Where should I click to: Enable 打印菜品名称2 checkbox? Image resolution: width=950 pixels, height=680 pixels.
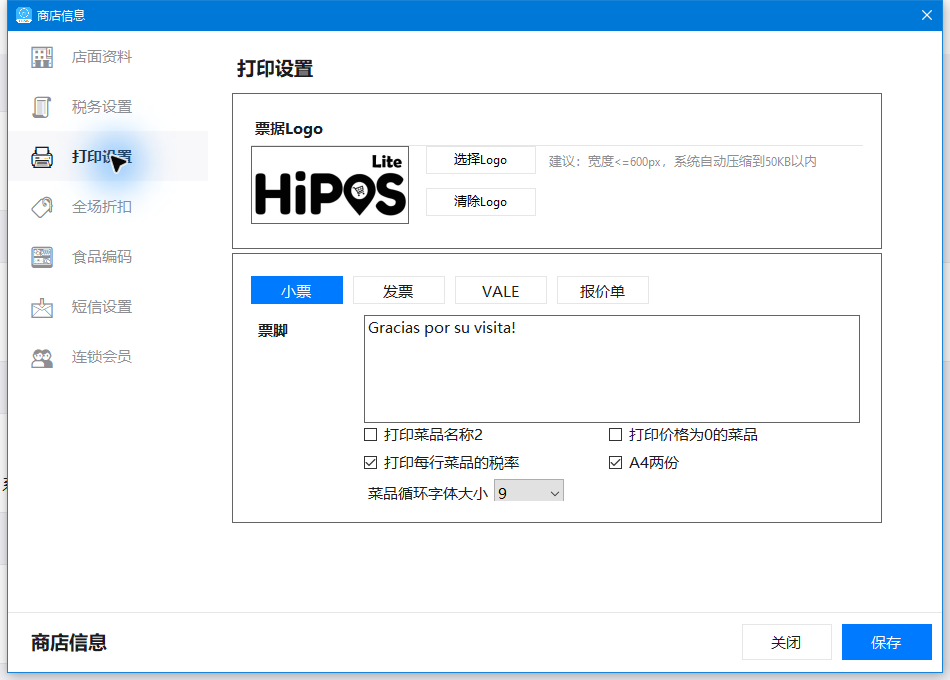[x=370, y=435]
